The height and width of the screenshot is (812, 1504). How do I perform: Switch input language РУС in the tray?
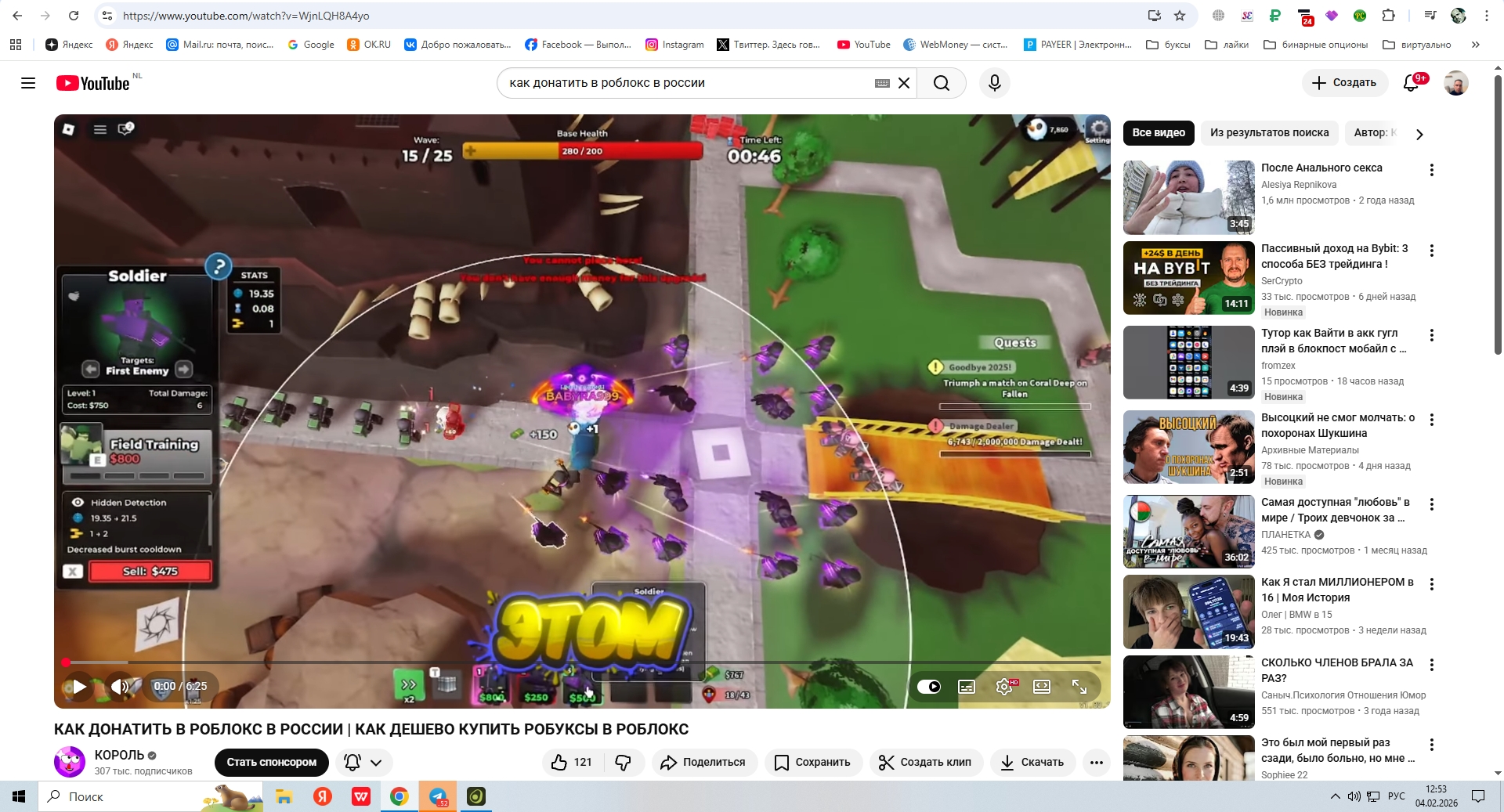(1397, 796)
